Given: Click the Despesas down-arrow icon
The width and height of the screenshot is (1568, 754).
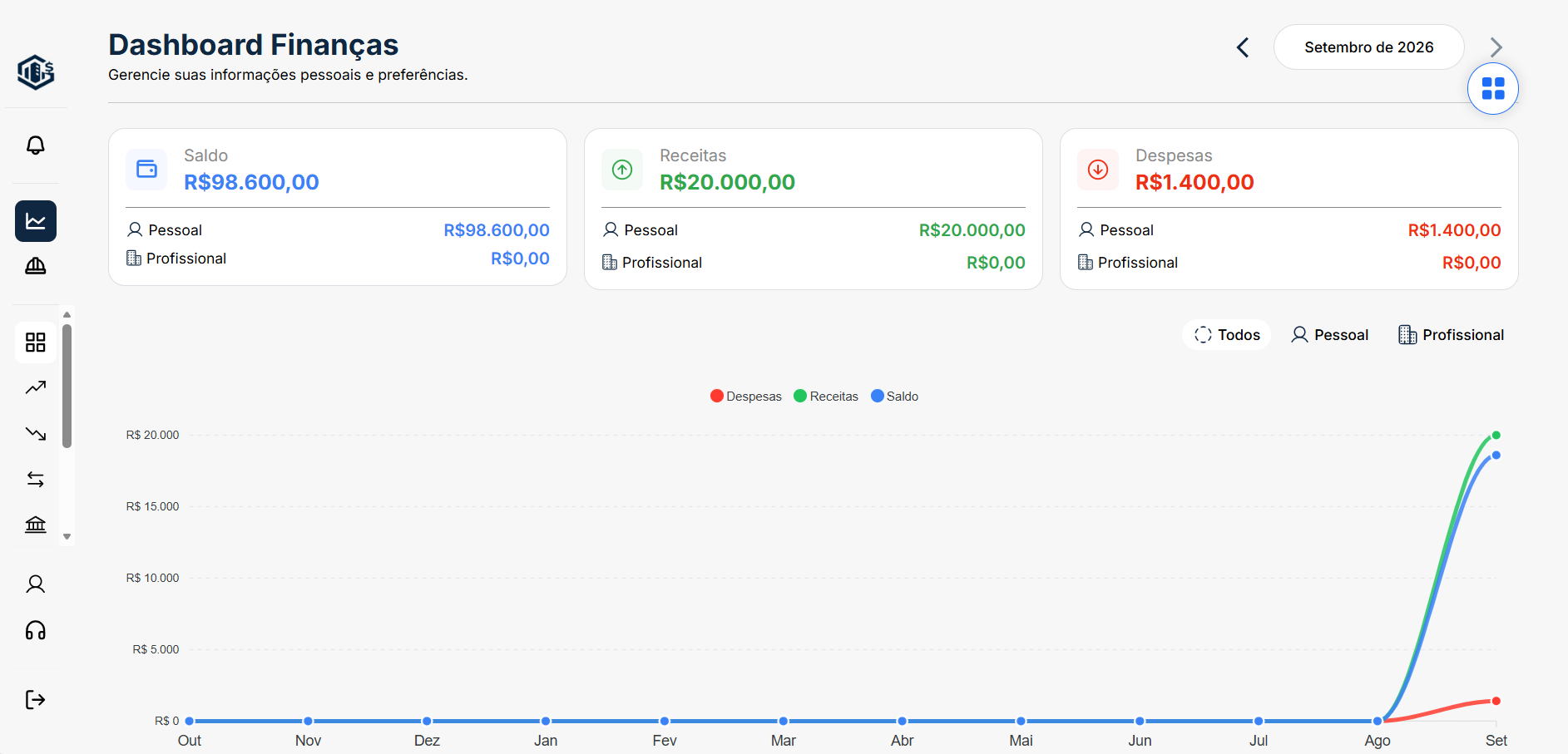Looking at the screenshot, I should (x=1098, y=170).
